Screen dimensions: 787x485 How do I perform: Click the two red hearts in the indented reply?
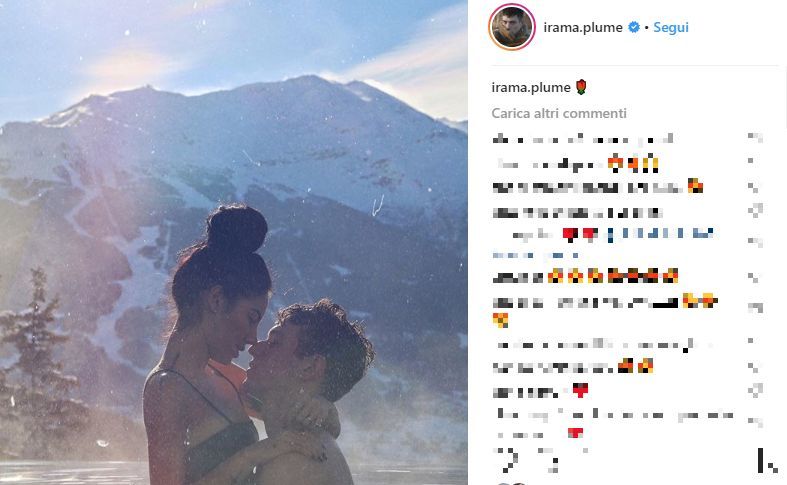coord(580,234)
